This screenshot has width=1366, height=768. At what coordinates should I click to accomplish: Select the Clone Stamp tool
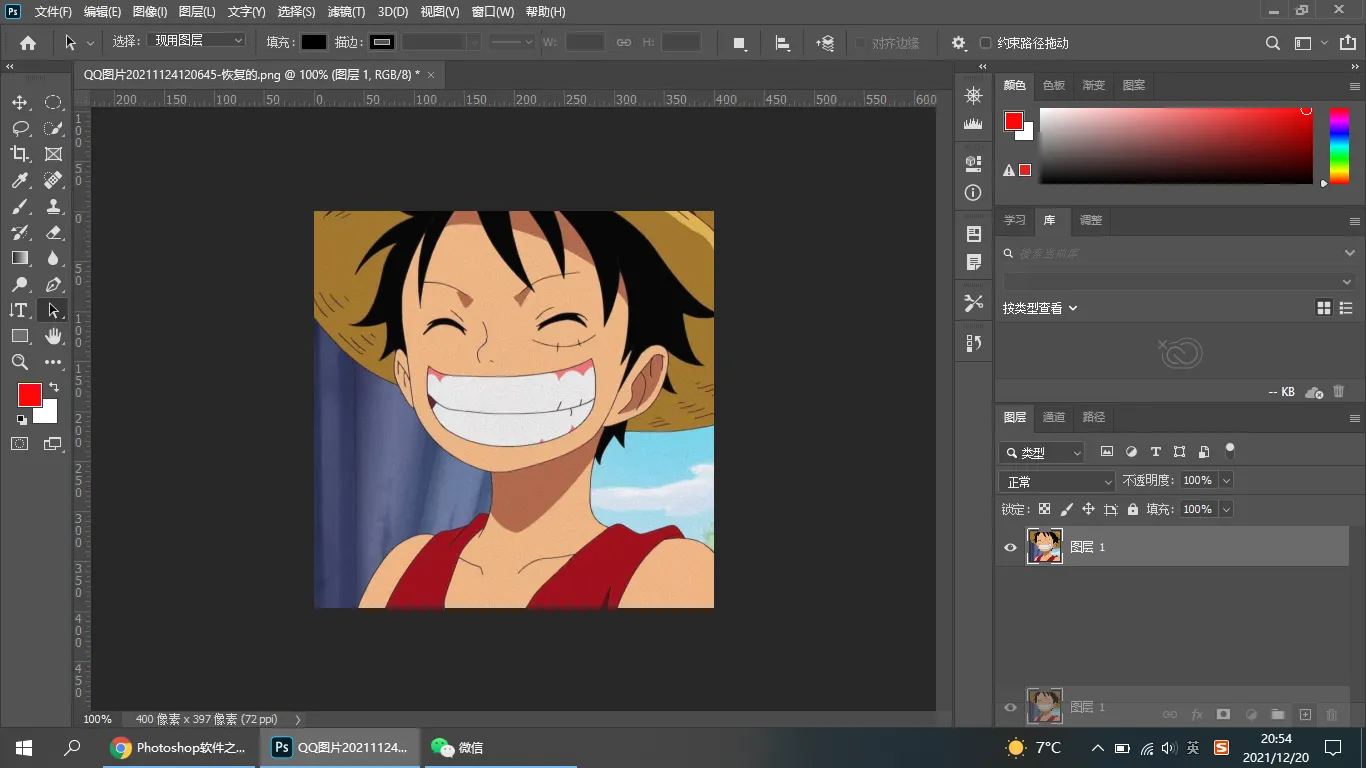[x=53, y=206]
